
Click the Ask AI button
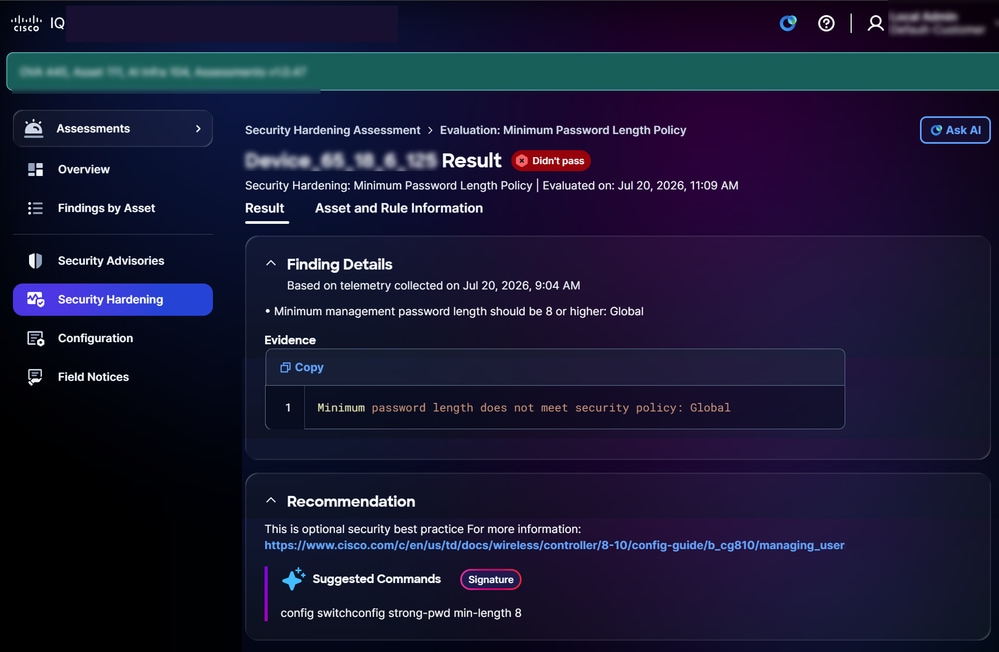point(955,130)
